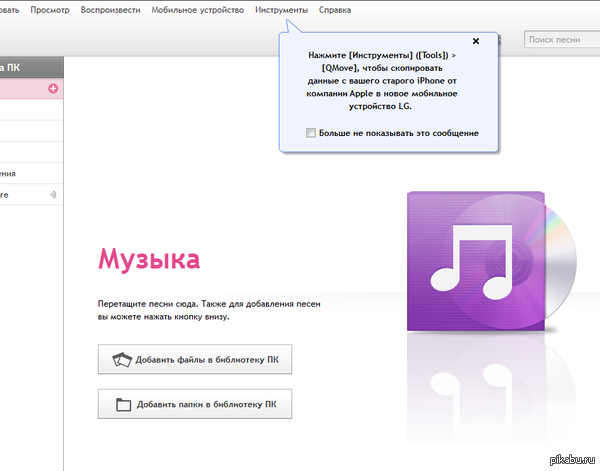The width and height of the screenshot is (600, 471).
Task: Click the photo icon on add-files button
Action: (122, 359)
